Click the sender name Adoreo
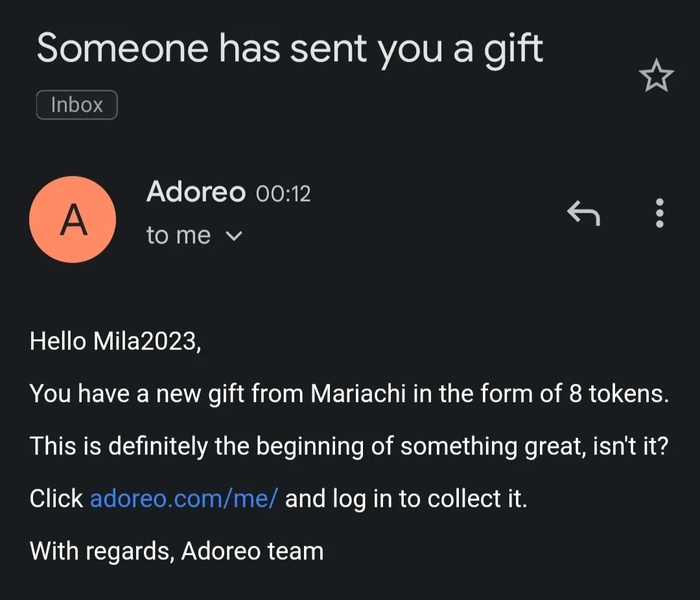The width and height of the screenshot is (700, 600). click(195, 192)
